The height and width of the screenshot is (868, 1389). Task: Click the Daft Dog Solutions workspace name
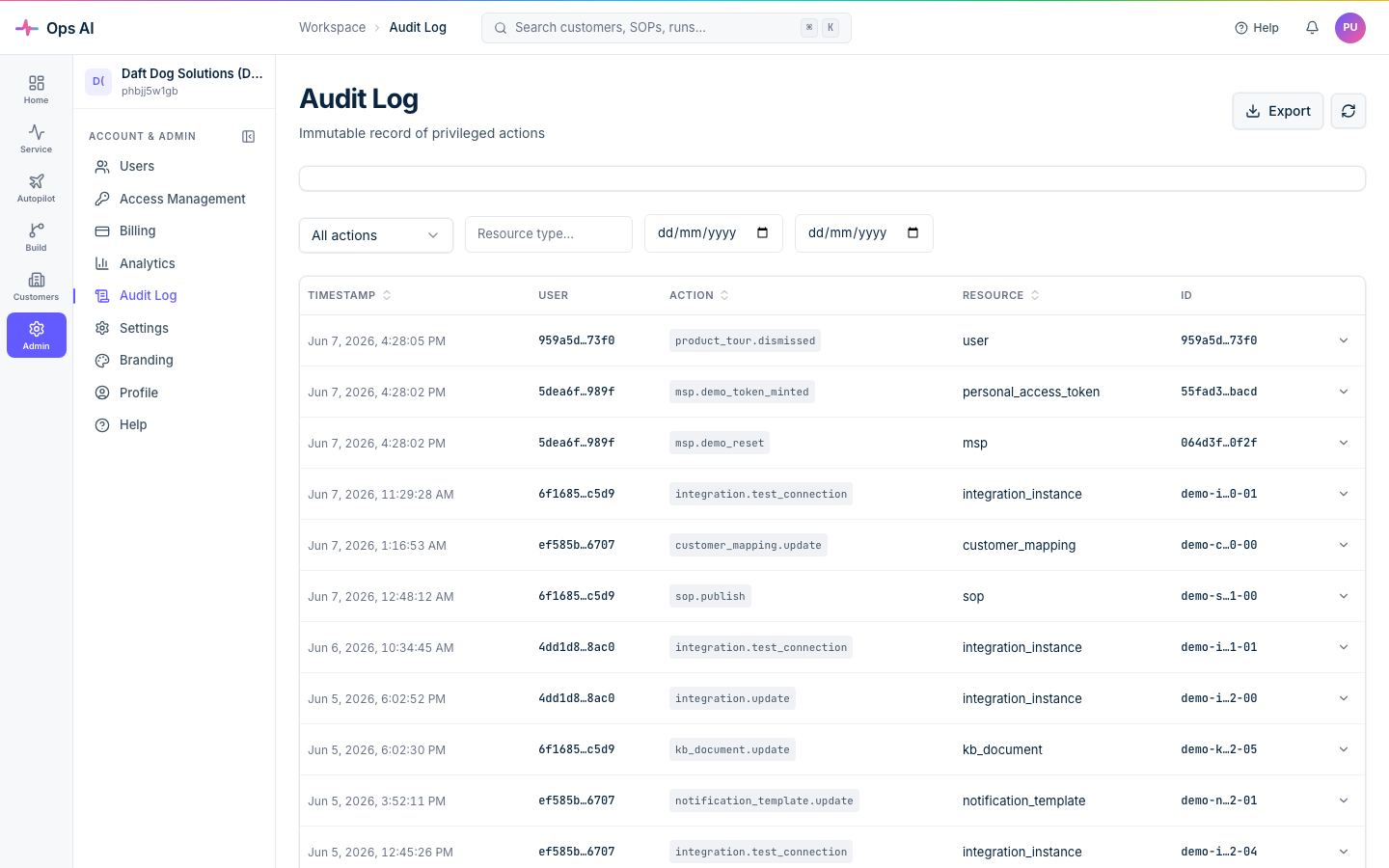click(192, 73)
